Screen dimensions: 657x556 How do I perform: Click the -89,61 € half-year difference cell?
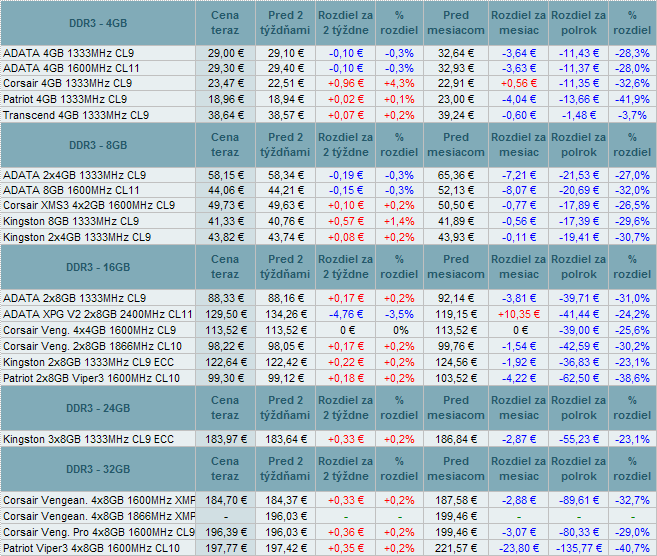pyautogui.click(x=579, y=500)
